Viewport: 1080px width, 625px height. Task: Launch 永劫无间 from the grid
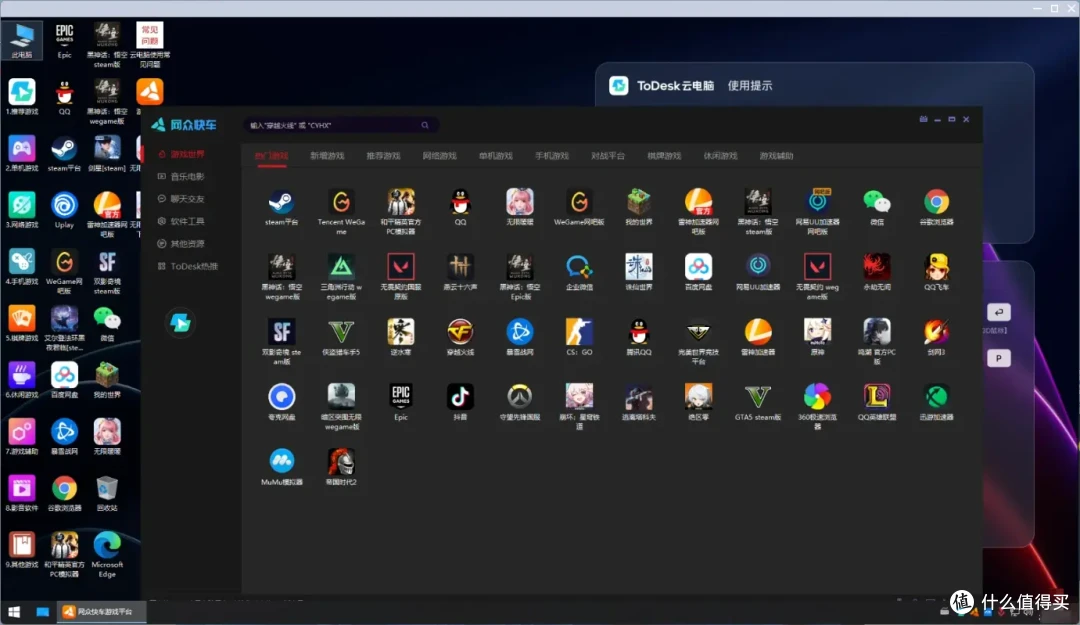pyautogui.click(x=876, y=267)
